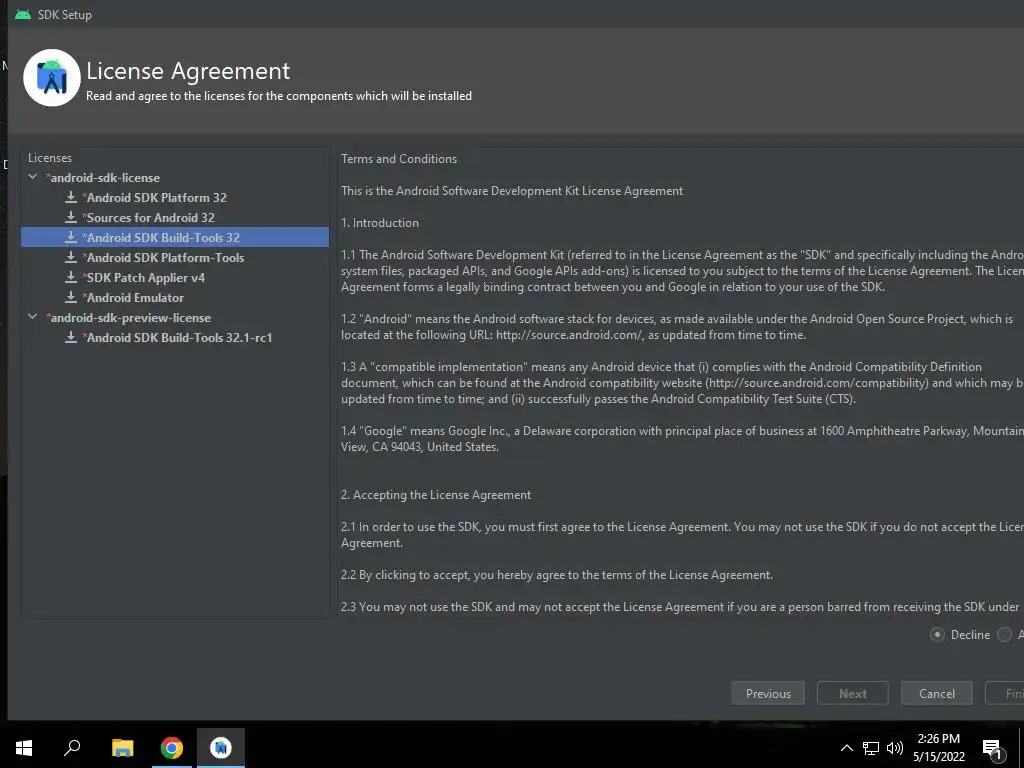Click download icon beside Android SDK Platform 32

click(71, 197)
